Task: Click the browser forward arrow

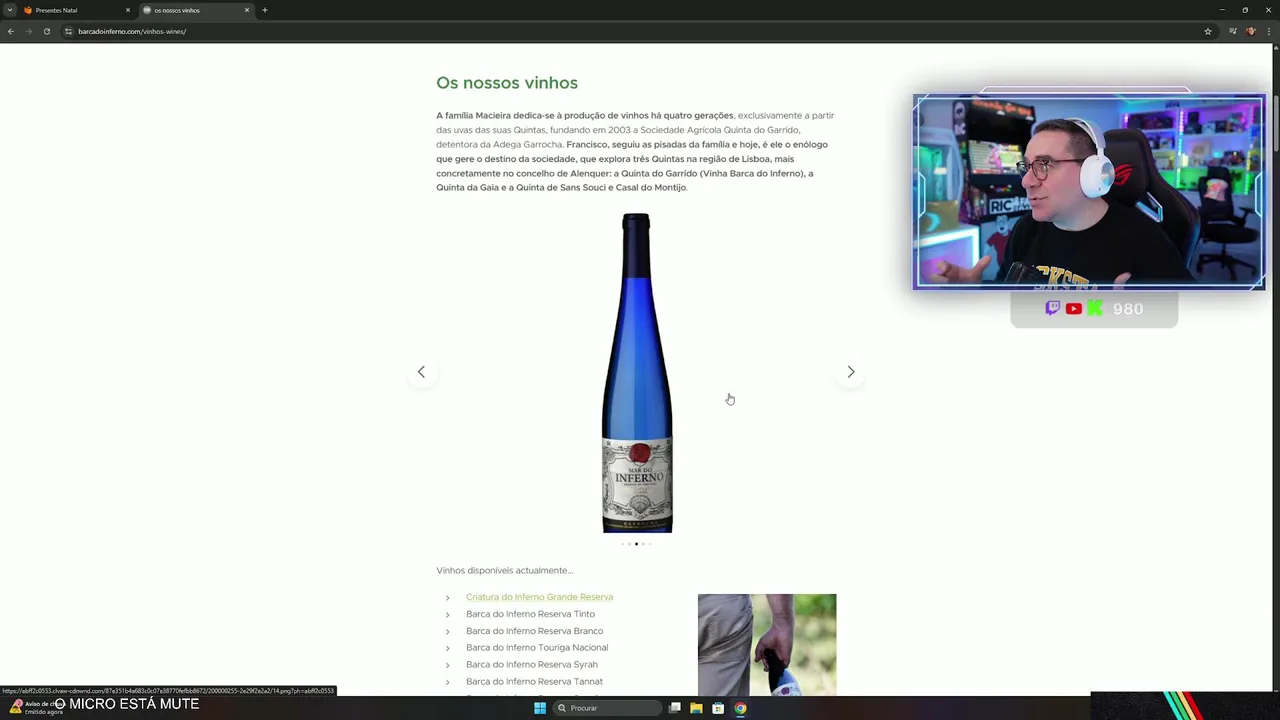Action: (x=28, y=31)
